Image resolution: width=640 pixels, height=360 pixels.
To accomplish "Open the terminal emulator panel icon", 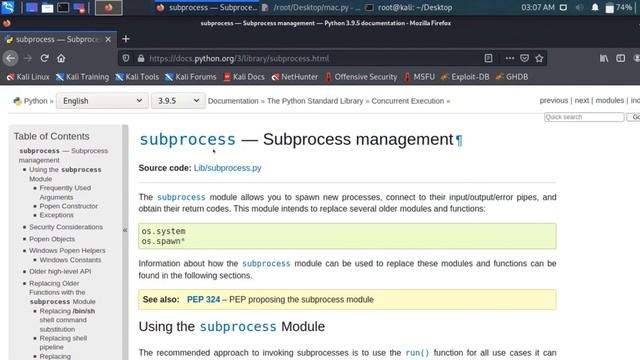I will pos(63,7).
